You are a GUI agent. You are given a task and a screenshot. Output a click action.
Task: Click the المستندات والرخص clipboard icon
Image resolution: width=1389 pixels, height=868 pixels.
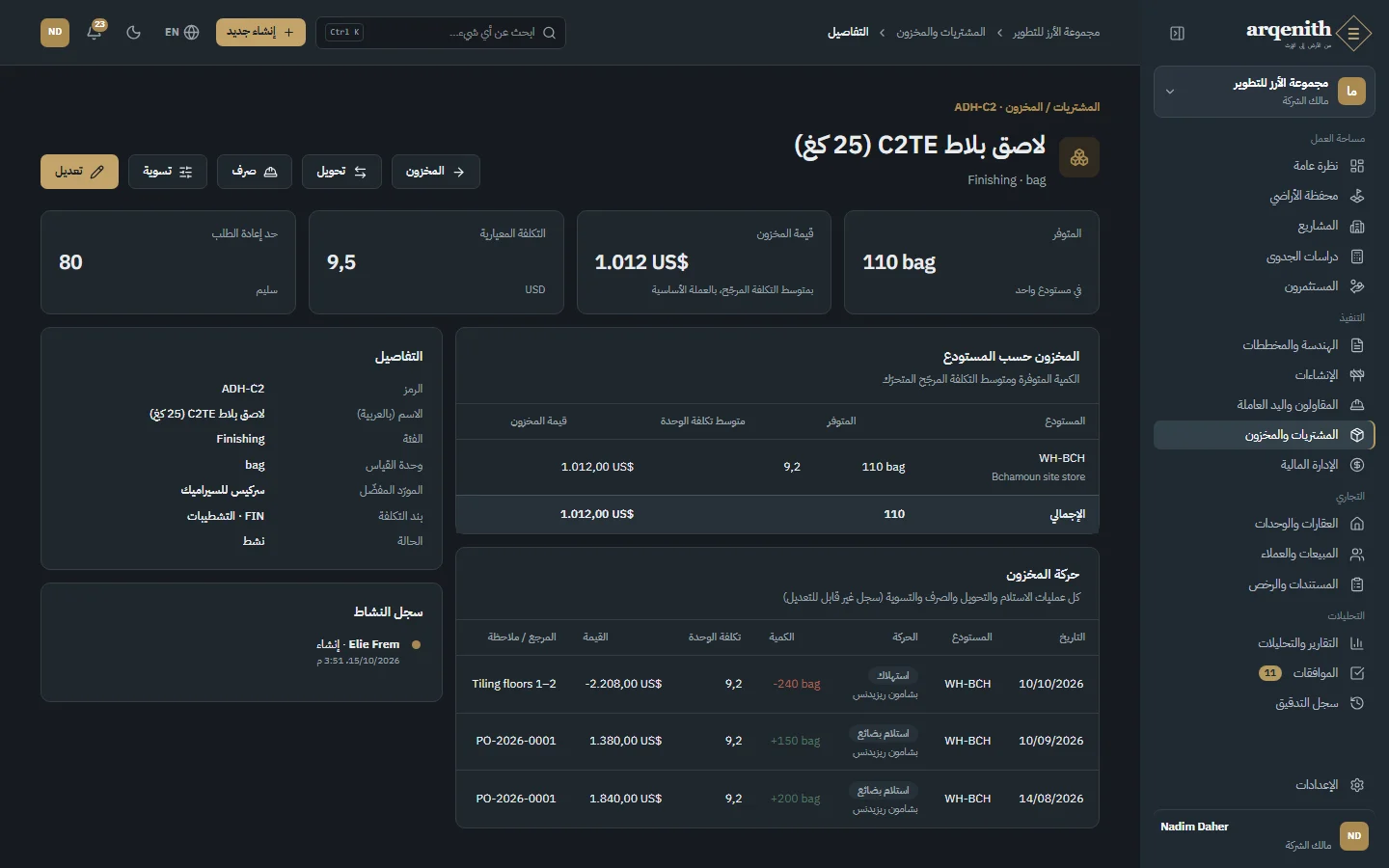pos(1357,584)
